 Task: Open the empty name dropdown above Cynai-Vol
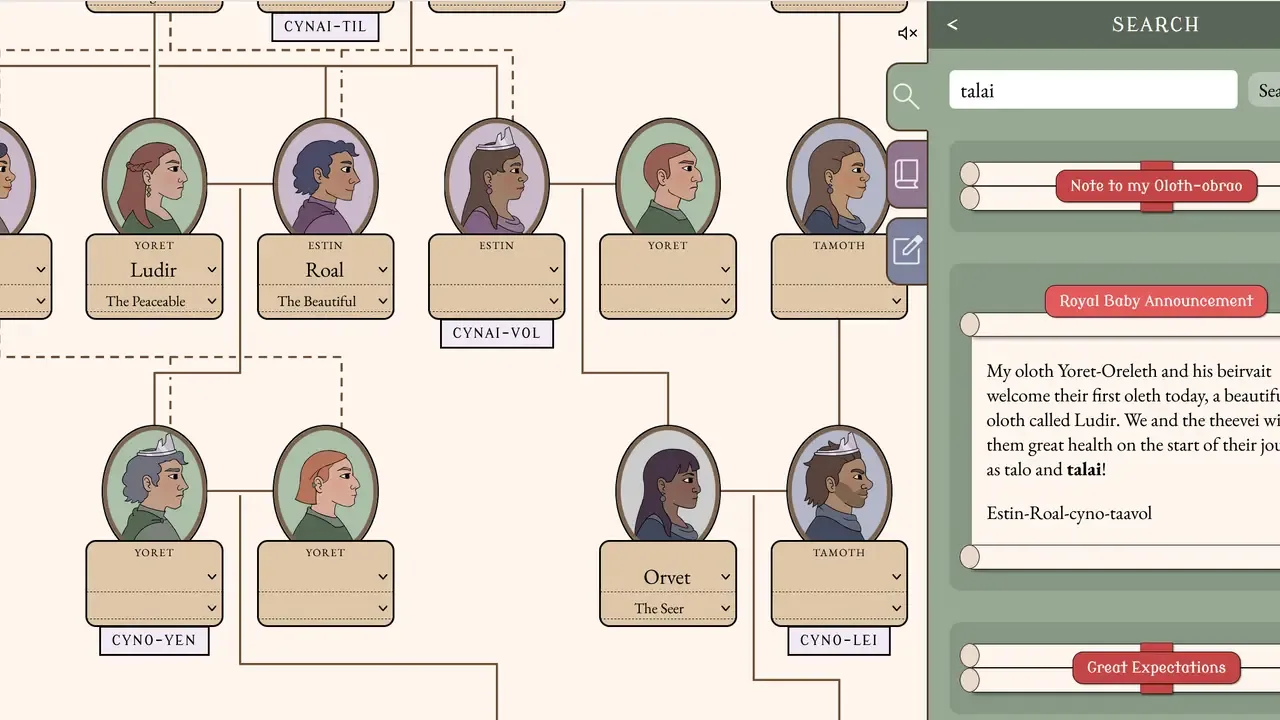(496, 270)
